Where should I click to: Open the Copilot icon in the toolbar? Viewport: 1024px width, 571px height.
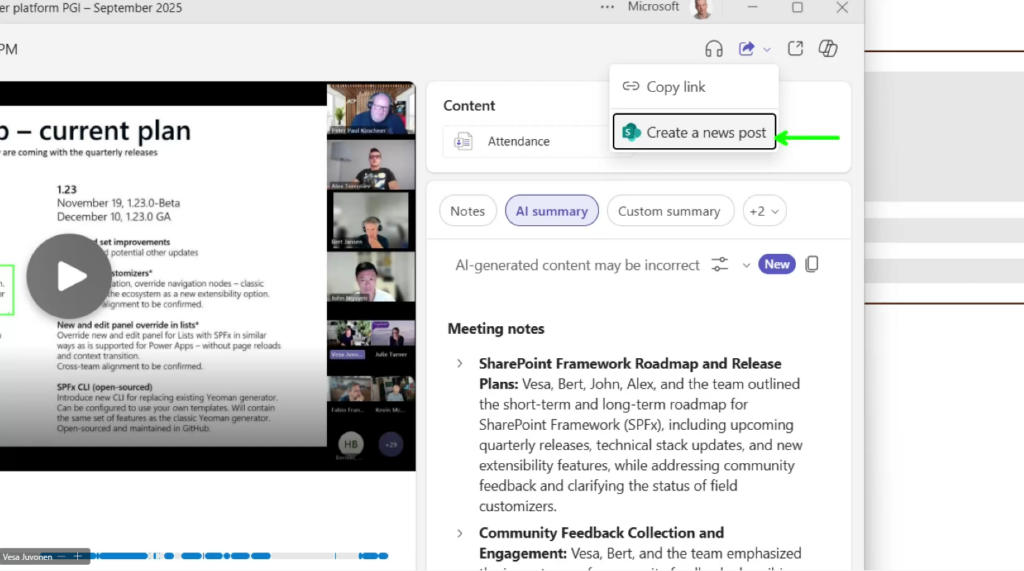point(828,48)
